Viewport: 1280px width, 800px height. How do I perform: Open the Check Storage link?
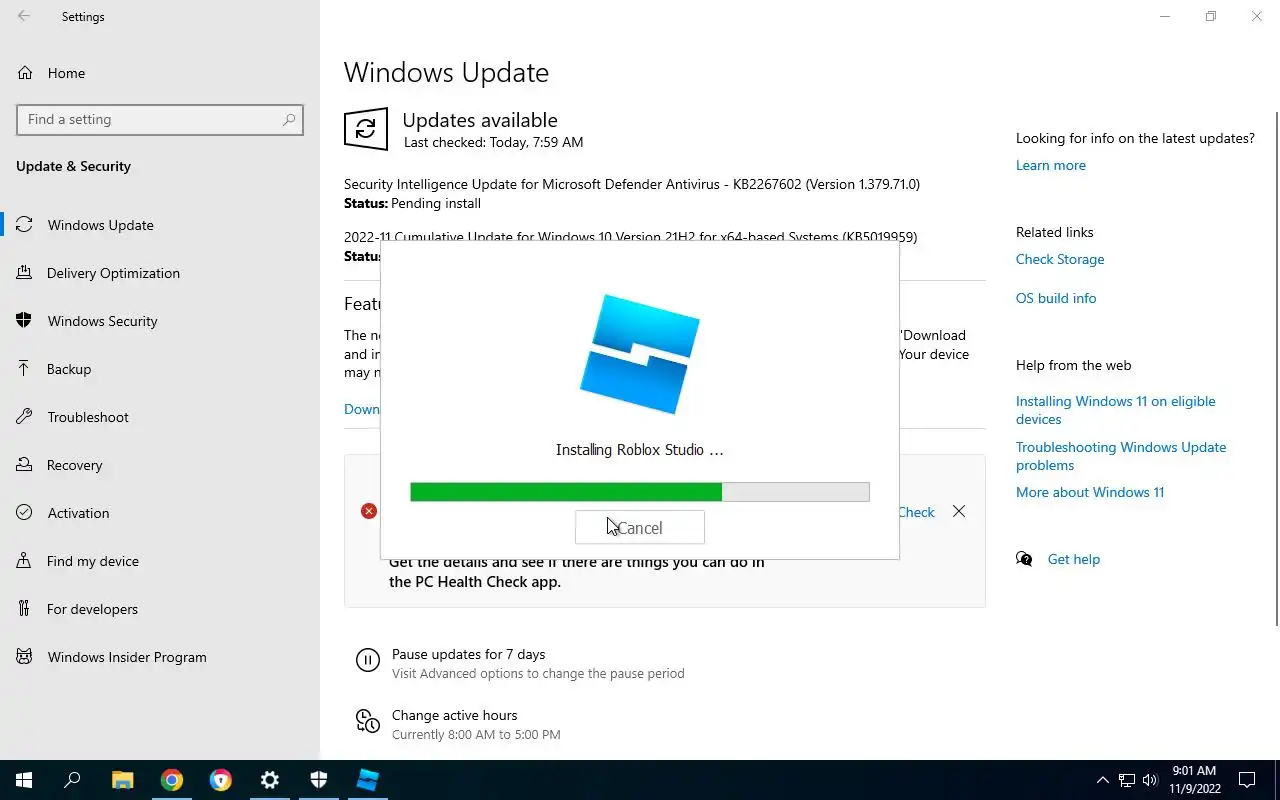pyautogui.click(x=1060, y=259)
